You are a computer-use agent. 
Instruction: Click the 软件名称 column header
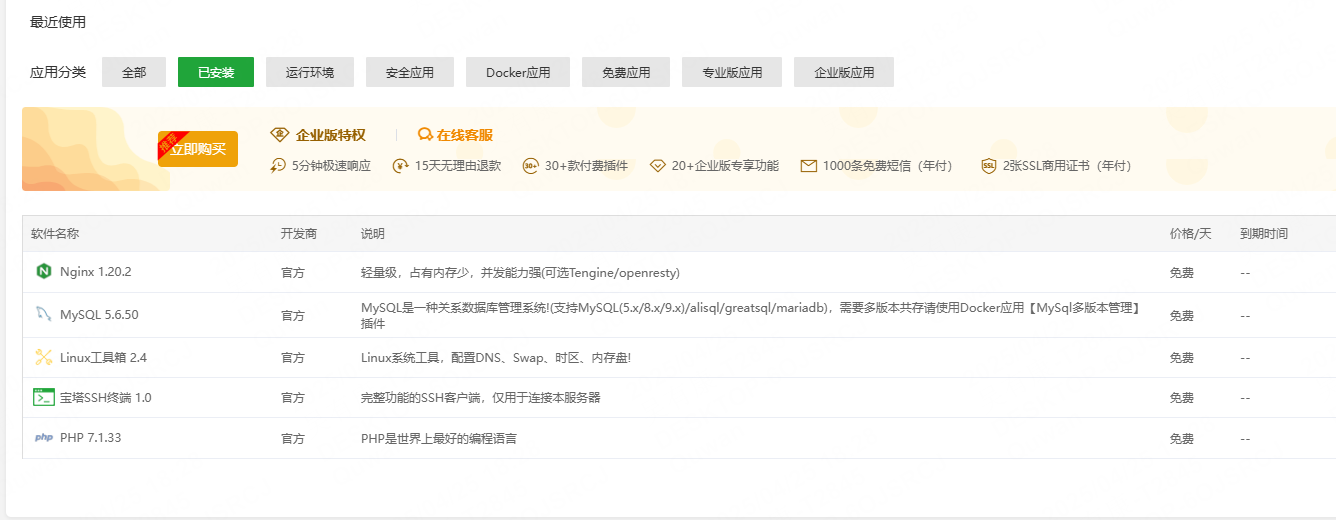pos(55,233)
